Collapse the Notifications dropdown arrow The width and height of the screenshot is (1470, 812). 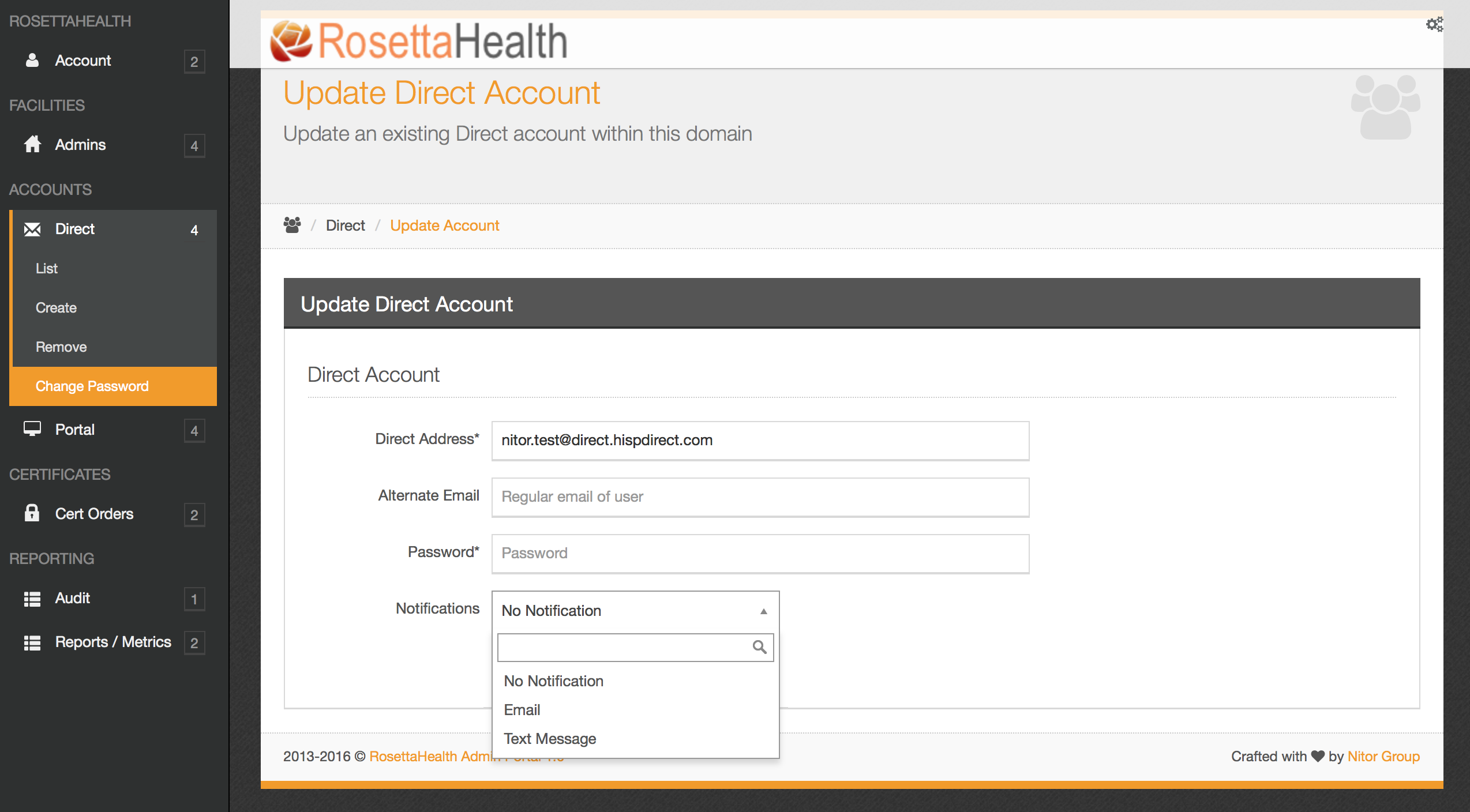click(763, 611)
